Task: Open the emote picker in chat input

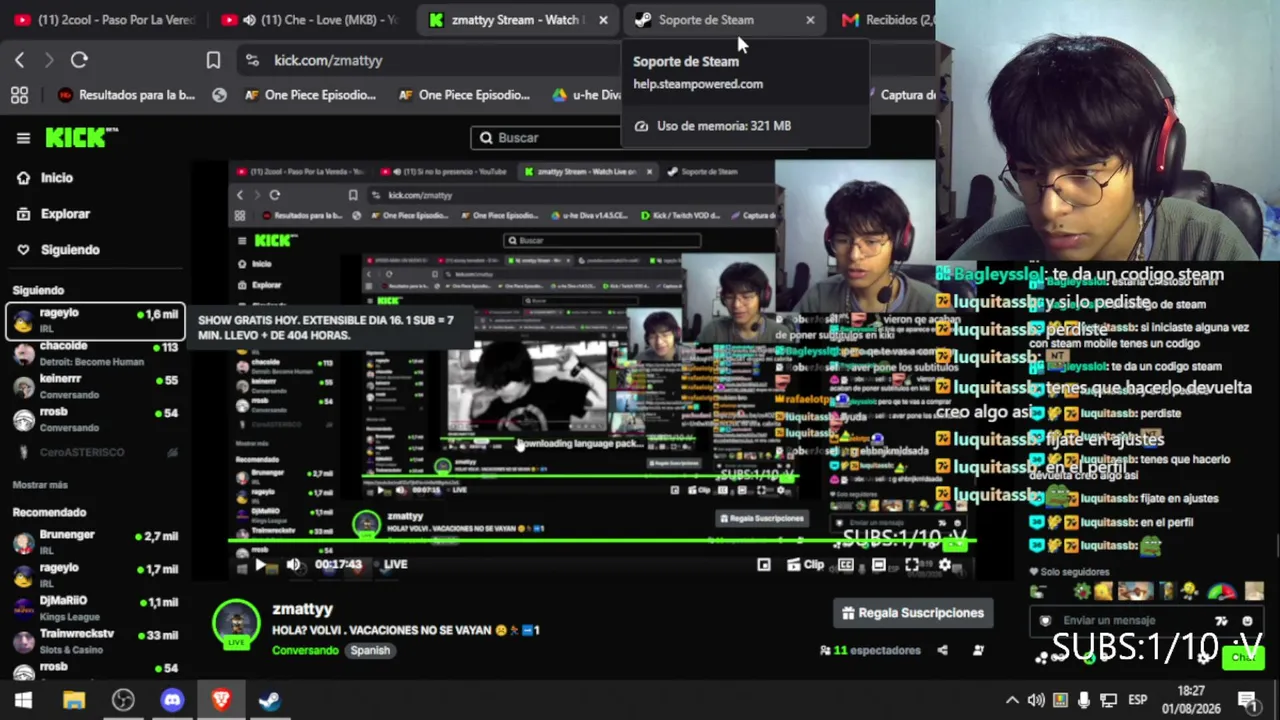Action: click(1247, 621)
